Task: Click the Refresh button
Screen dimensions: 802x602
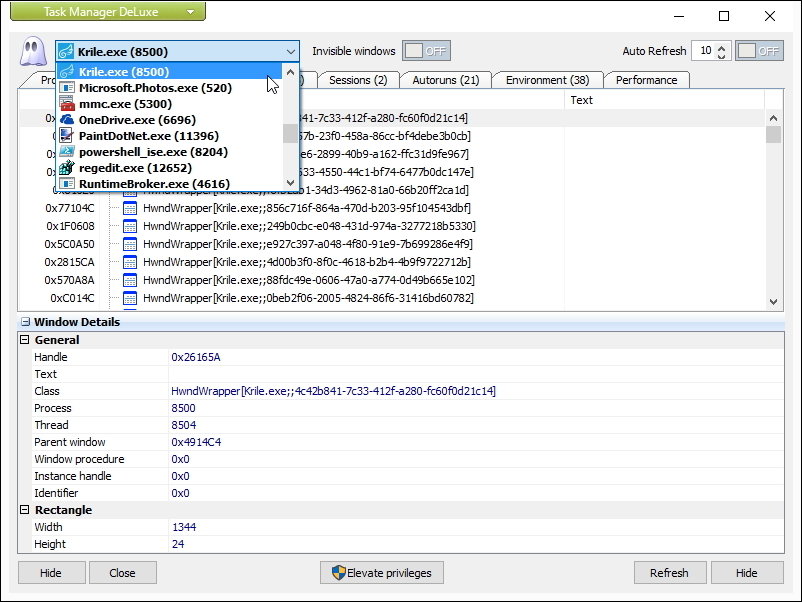Action: 670,573
